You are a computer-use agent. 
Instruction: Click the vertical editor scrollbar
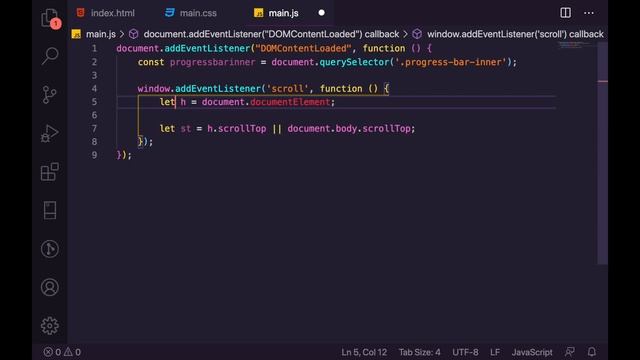[603, 153]
